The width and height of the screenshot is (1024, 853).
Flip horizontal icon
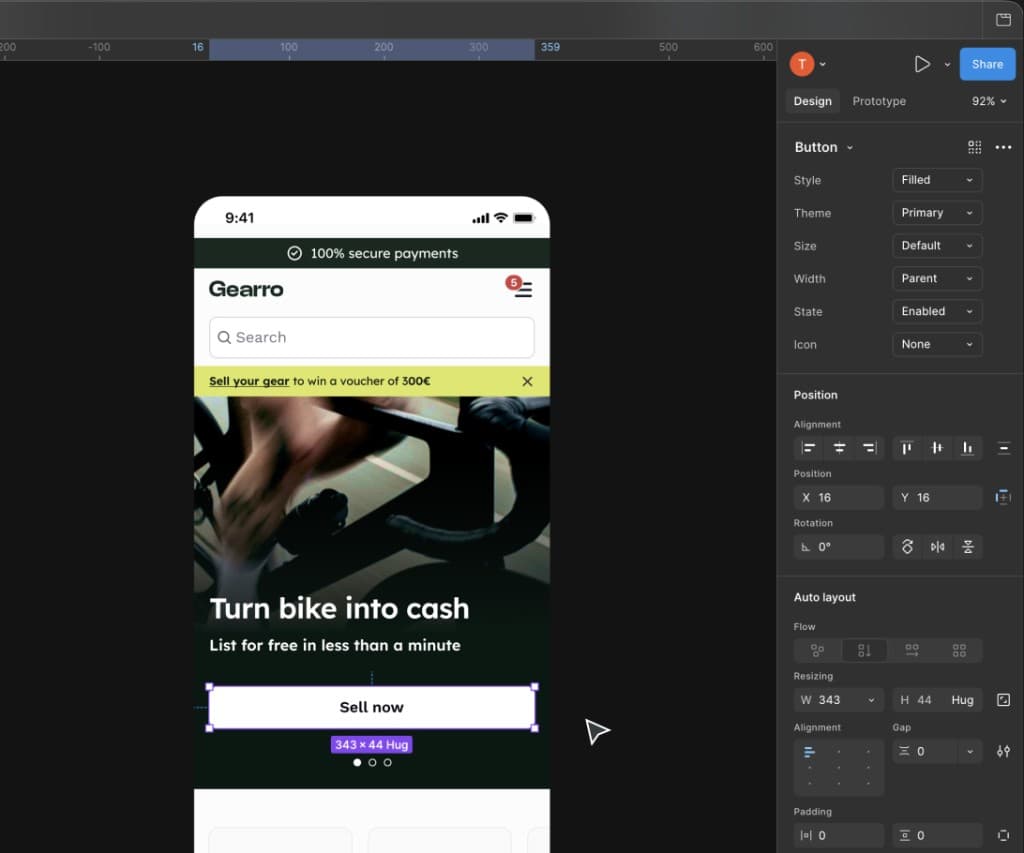(x=937, y=547)
